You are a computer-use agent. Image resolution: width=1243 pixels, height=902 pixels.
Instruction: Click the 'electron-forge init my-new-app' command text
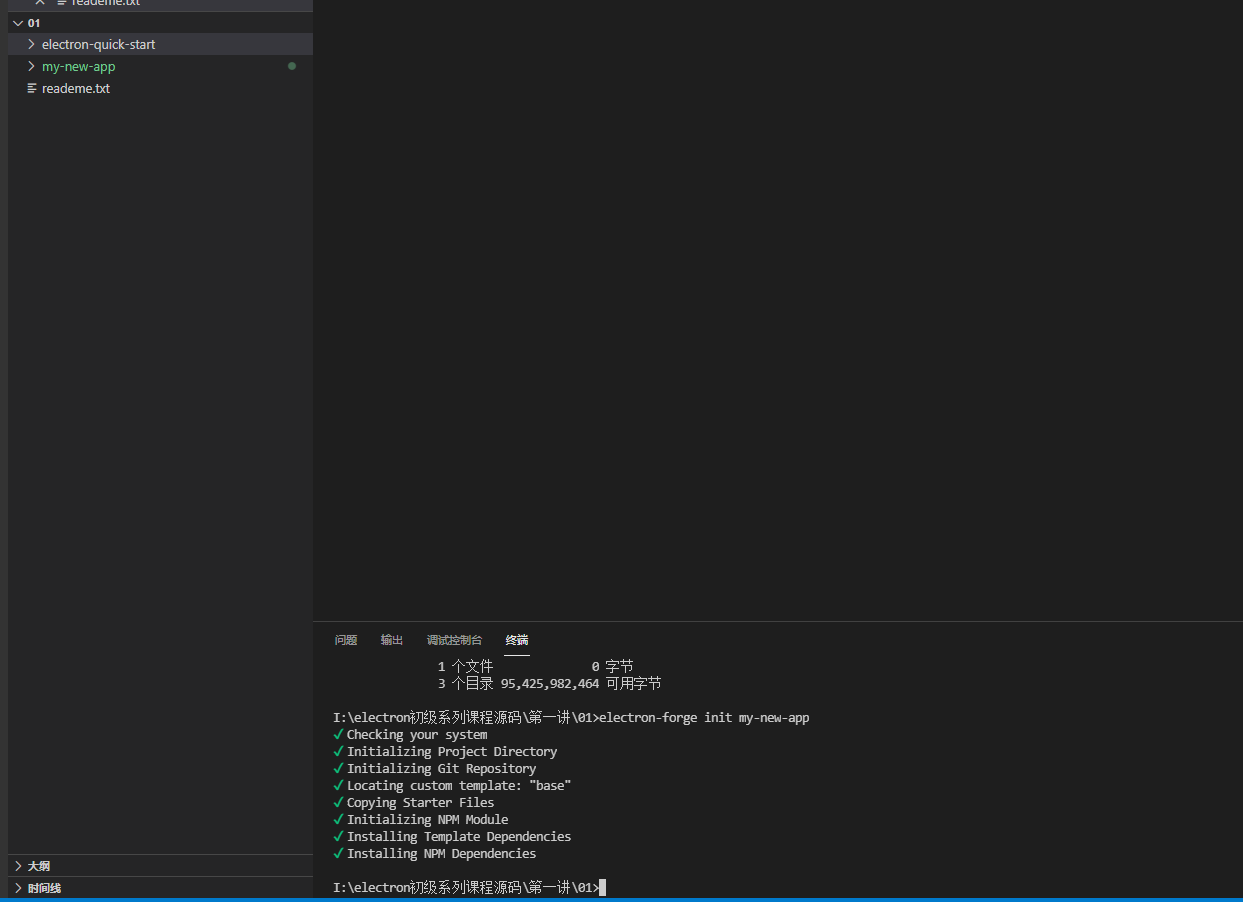[x=704, y=717]
